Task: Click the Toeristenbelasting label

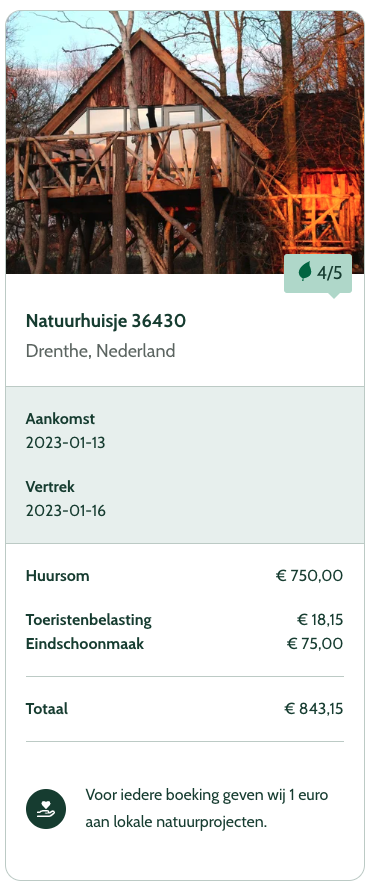Action: [89, 620]
